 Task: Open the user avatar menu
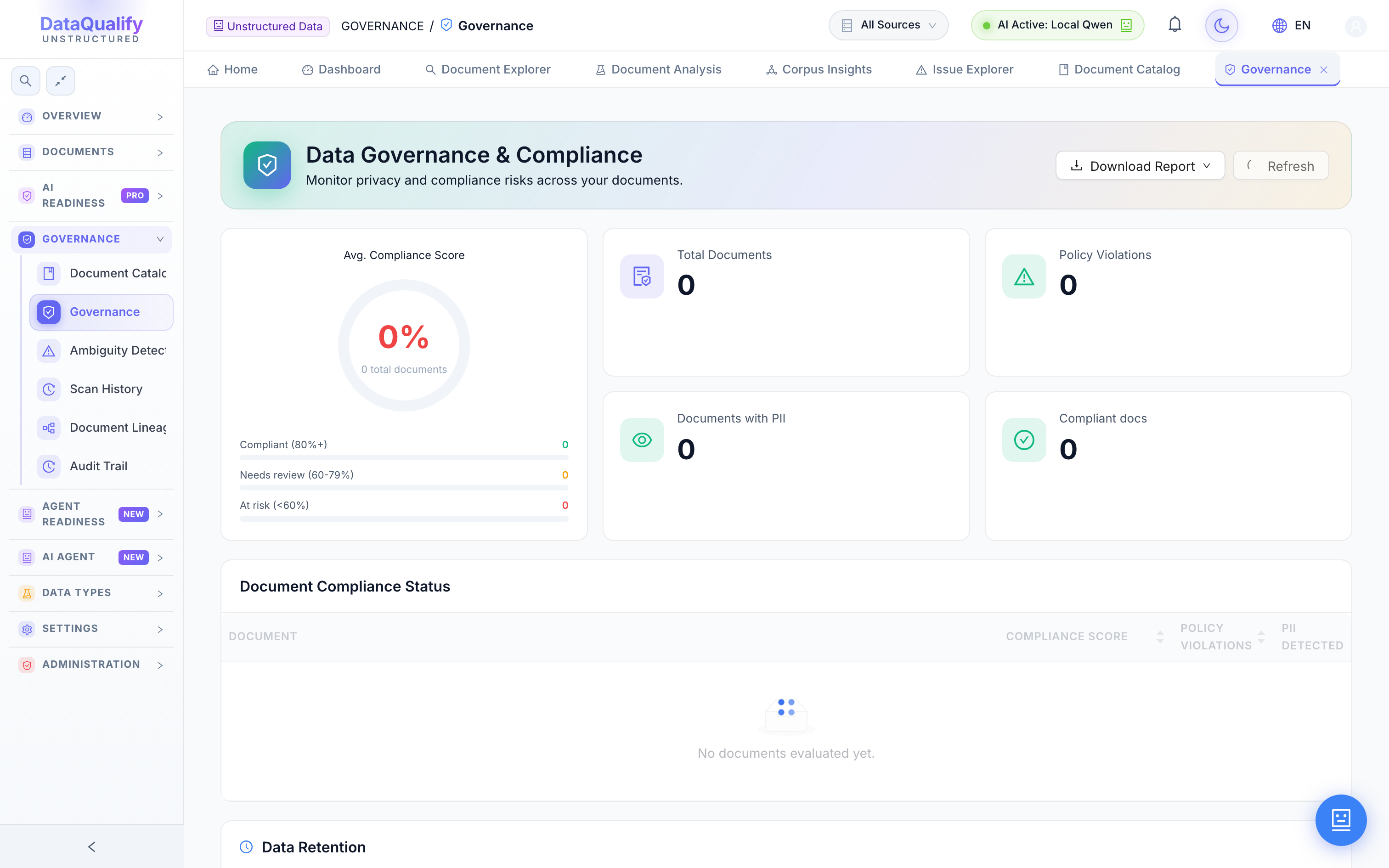point(1356,26)
